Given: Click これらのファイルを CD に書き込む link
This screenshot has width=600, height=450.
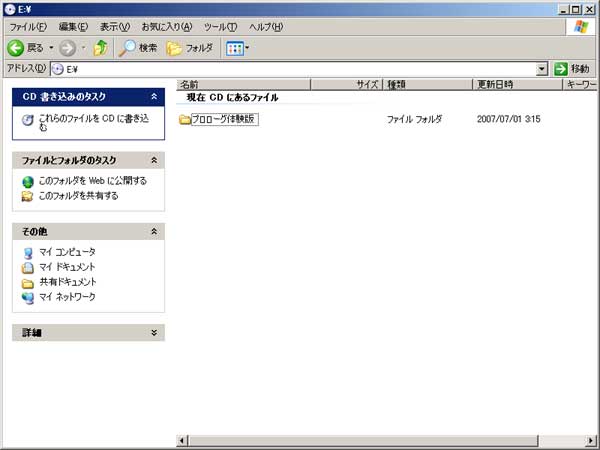Looking at the screenshot, I should 94,122.
